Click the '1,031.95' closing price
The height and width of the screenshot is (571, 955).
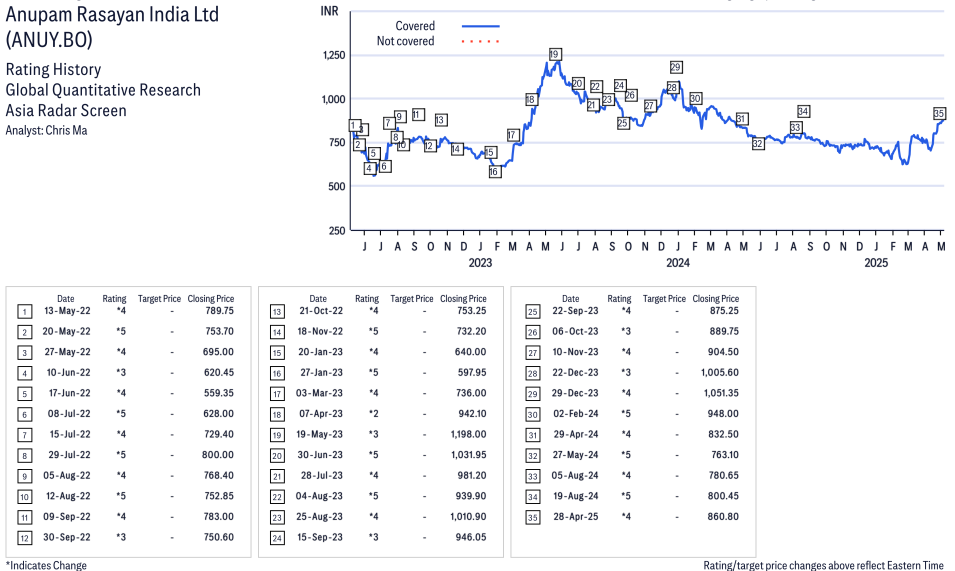pos(468,455)
